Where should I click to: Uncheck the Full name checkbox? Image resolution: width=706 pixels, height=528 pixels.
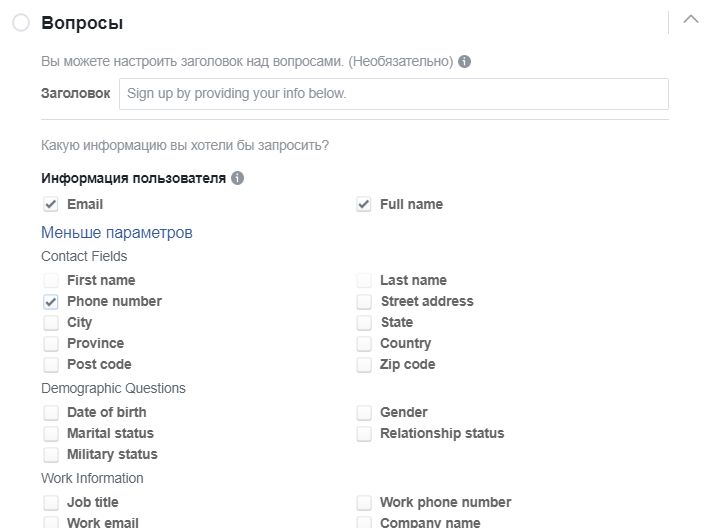[364, 204]
